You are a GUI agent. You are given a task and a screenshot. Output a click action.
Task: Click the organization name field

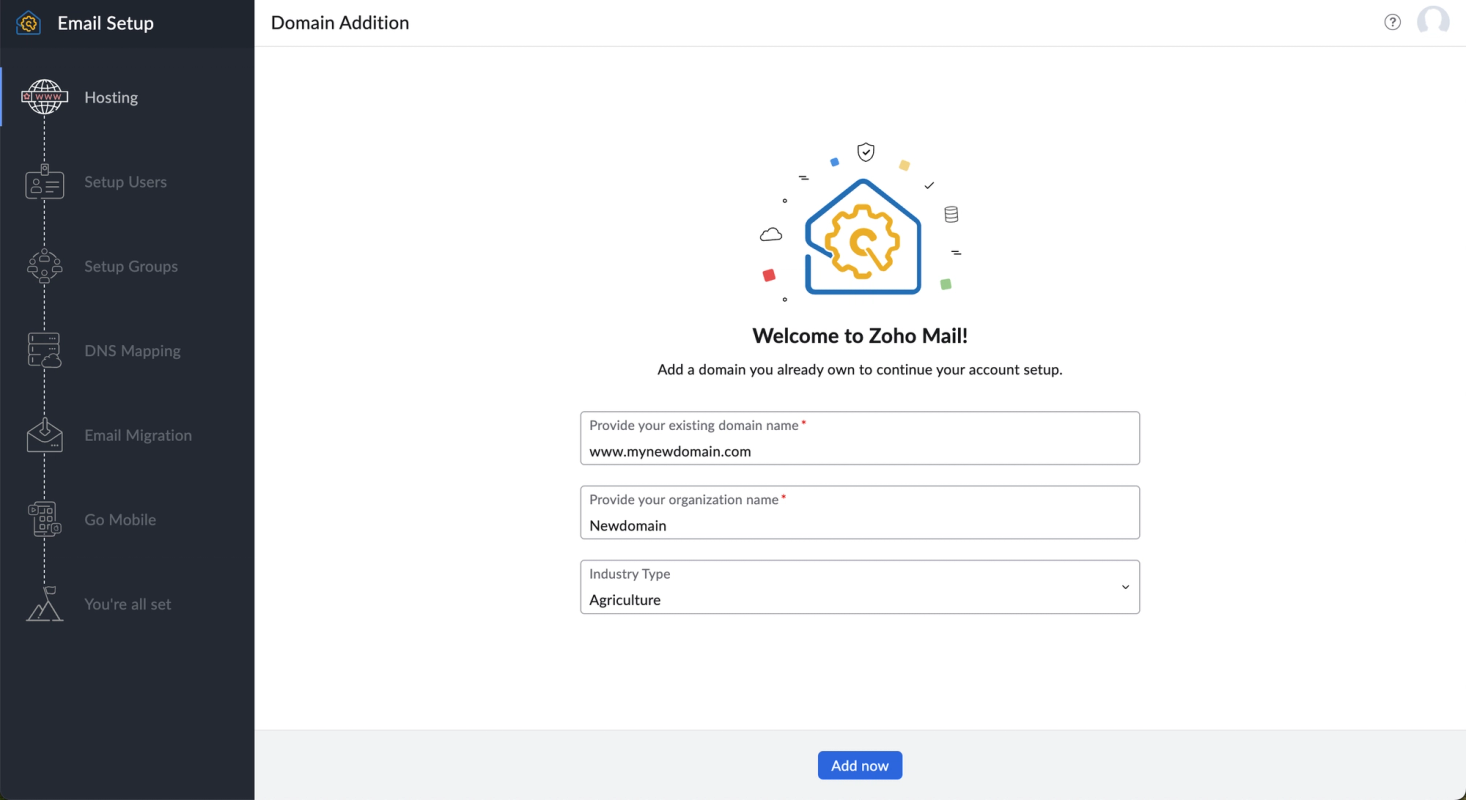click(860, 512)
